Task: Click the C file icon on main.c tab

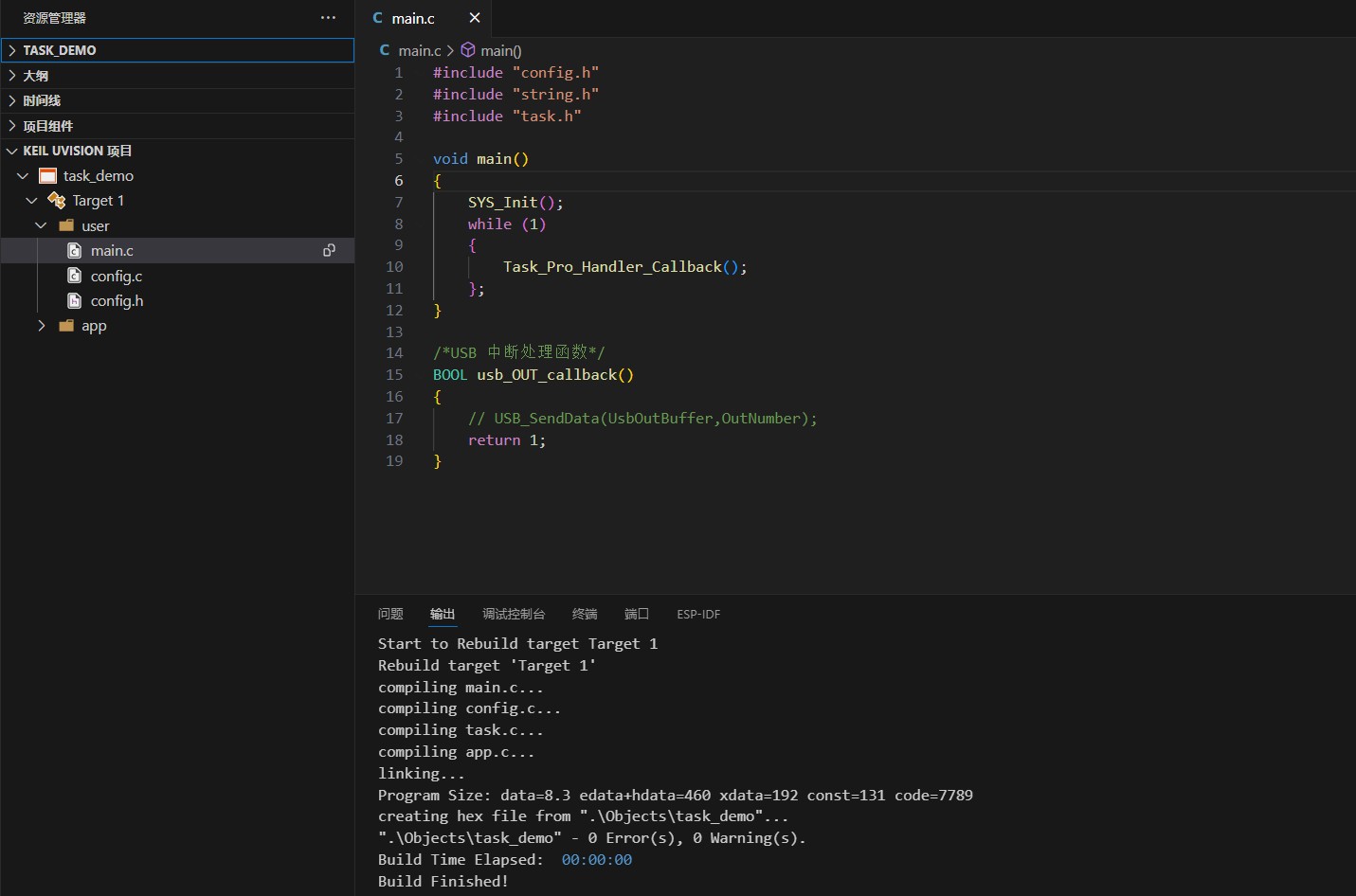Action: tap(378, 18)
